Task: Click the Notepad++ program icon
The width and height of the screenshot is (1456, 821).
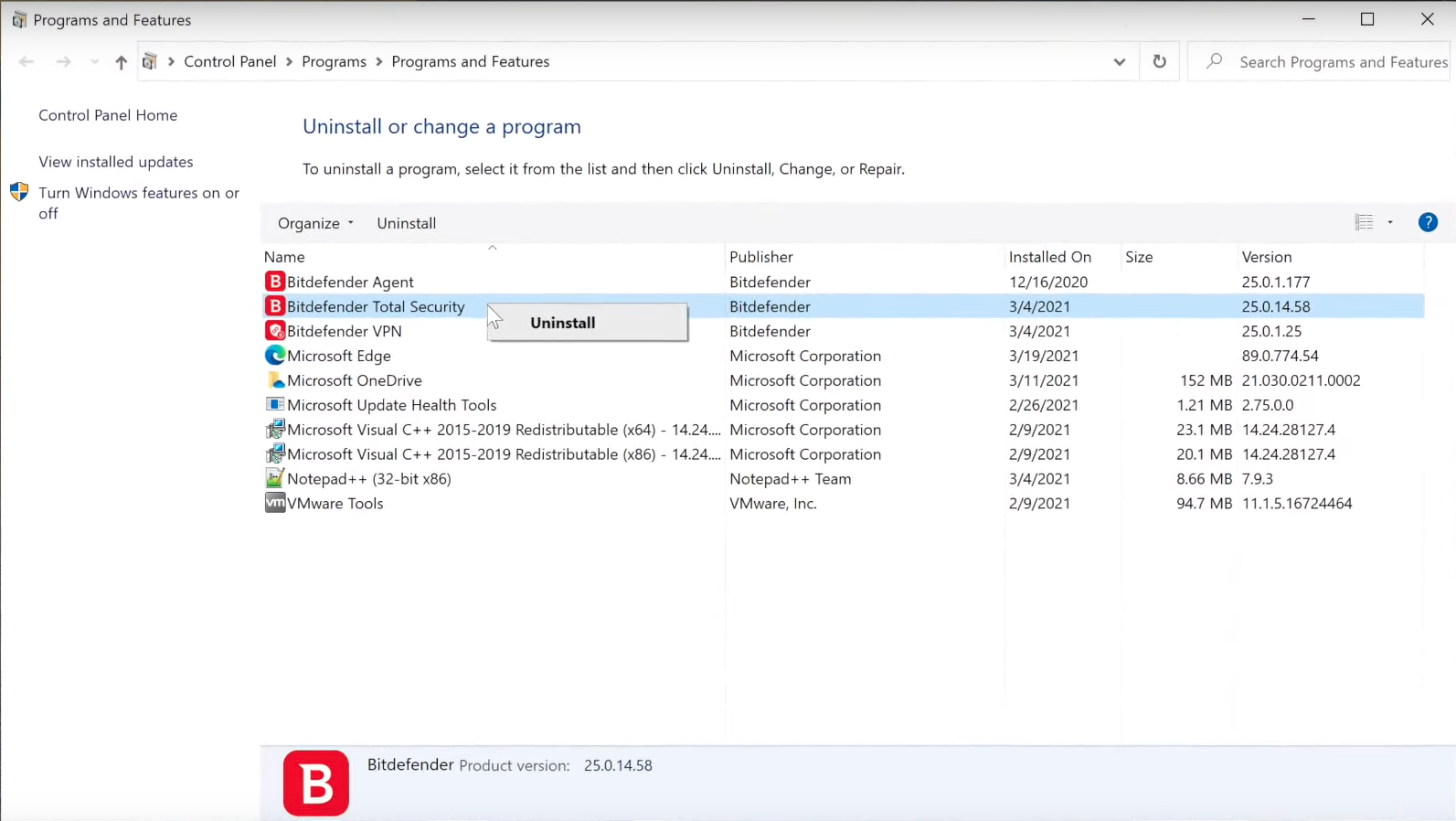Action: pos(274,478)
